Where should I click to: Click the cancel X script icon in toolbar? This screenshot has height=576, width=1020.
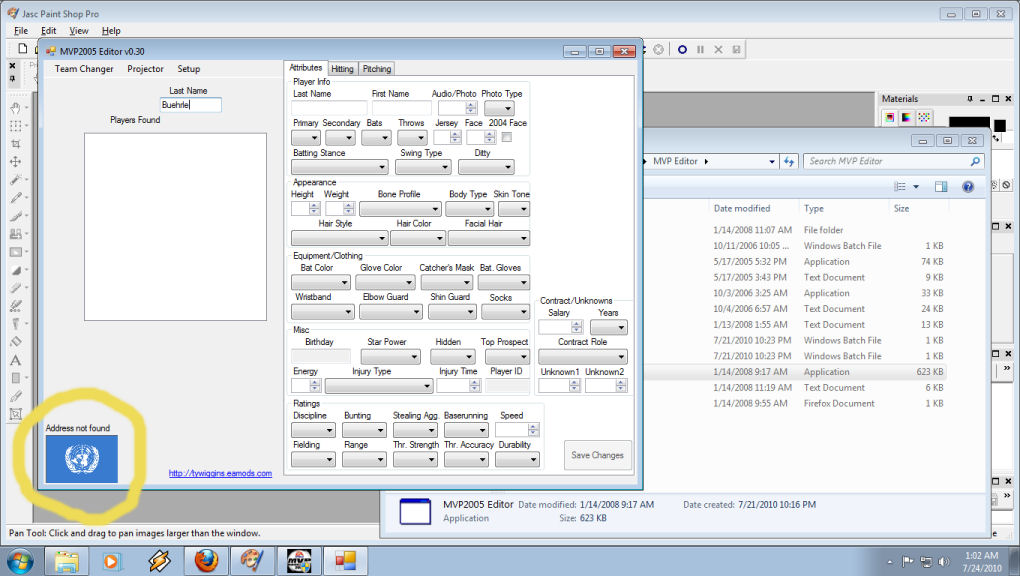coord(718,49)
